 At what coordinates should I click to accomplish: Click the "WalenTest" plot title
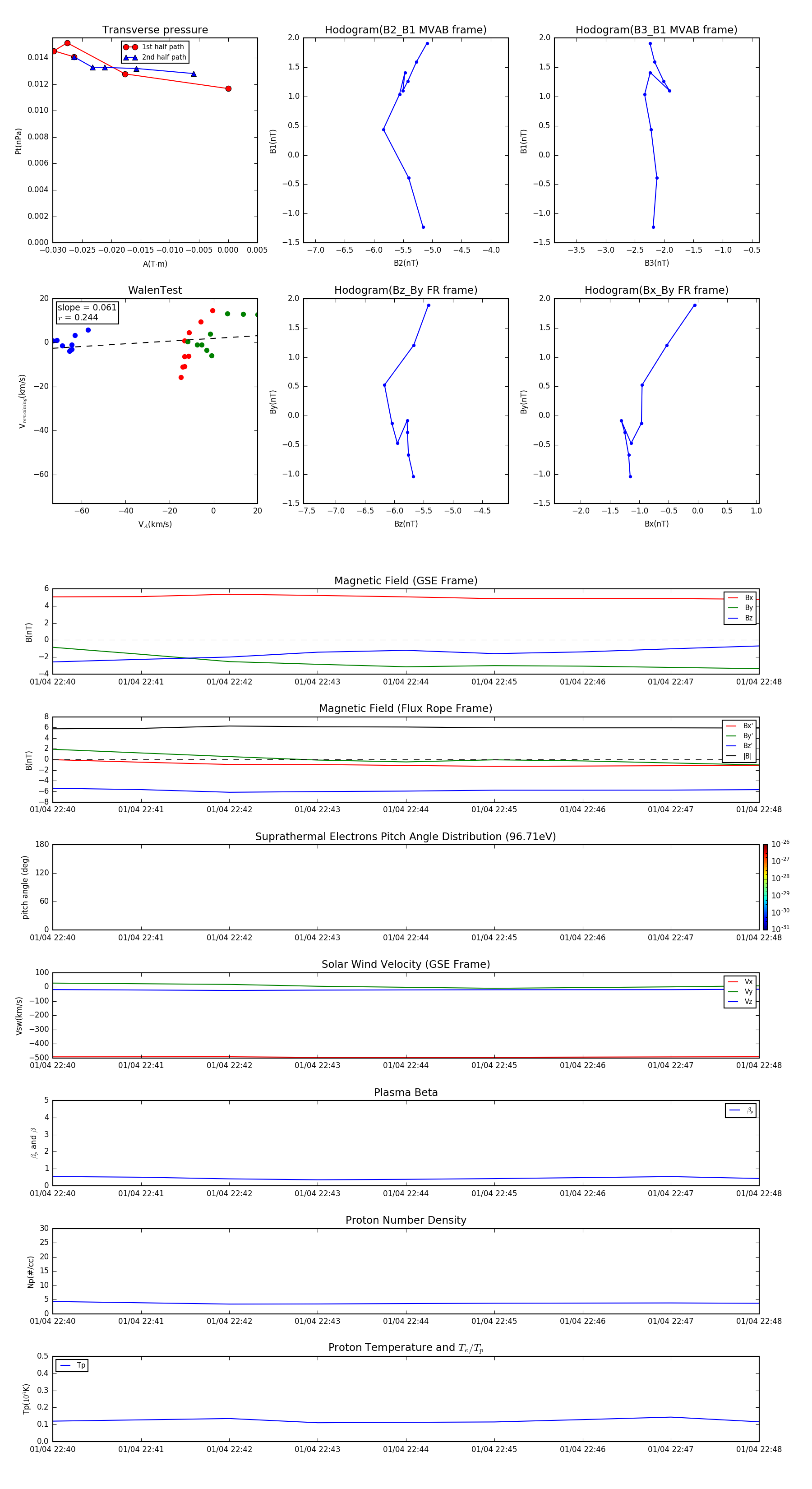click(155, 290)
